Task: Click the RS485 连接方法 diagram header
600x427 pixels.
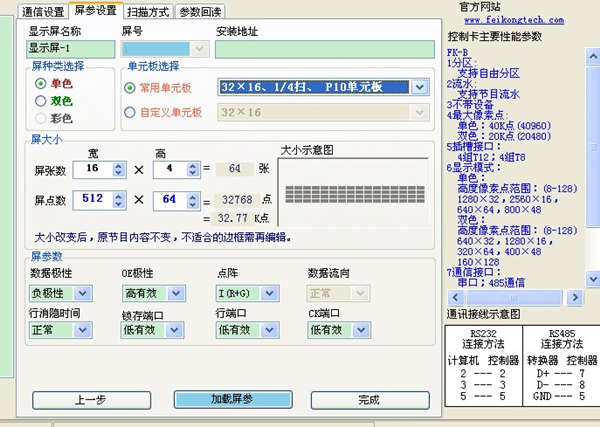Action: pyautogui.click(x=562, y=339)
